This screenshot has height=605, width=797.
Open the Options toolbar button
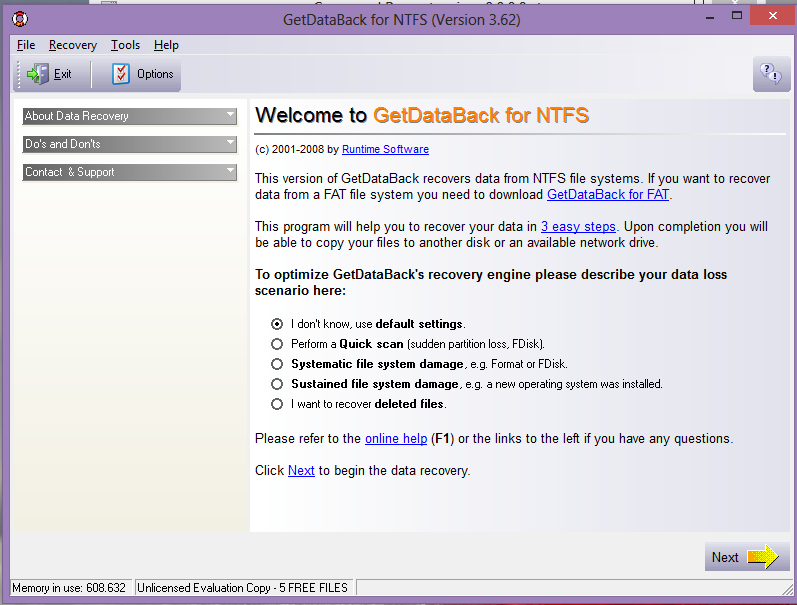(143, 74)
